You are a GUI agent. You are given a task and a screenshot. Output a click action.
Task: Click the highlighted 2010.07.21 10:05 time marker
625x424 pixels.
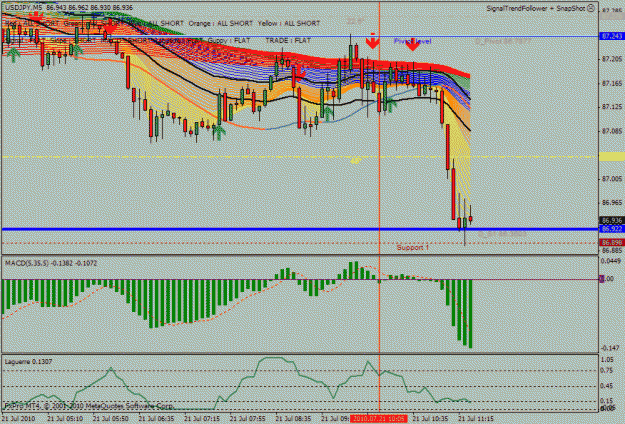379,419
